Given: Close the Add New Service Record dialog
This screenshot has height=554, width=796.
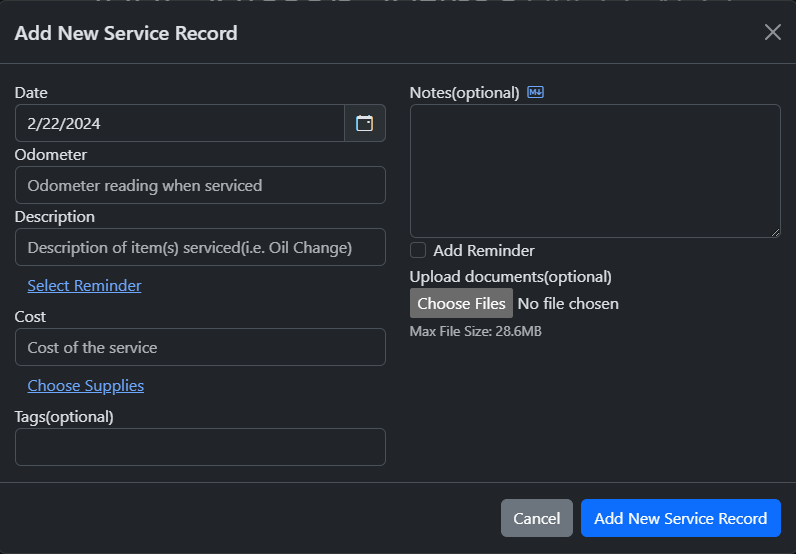Looking at the screenshot, I should click(x=772, y=32).
